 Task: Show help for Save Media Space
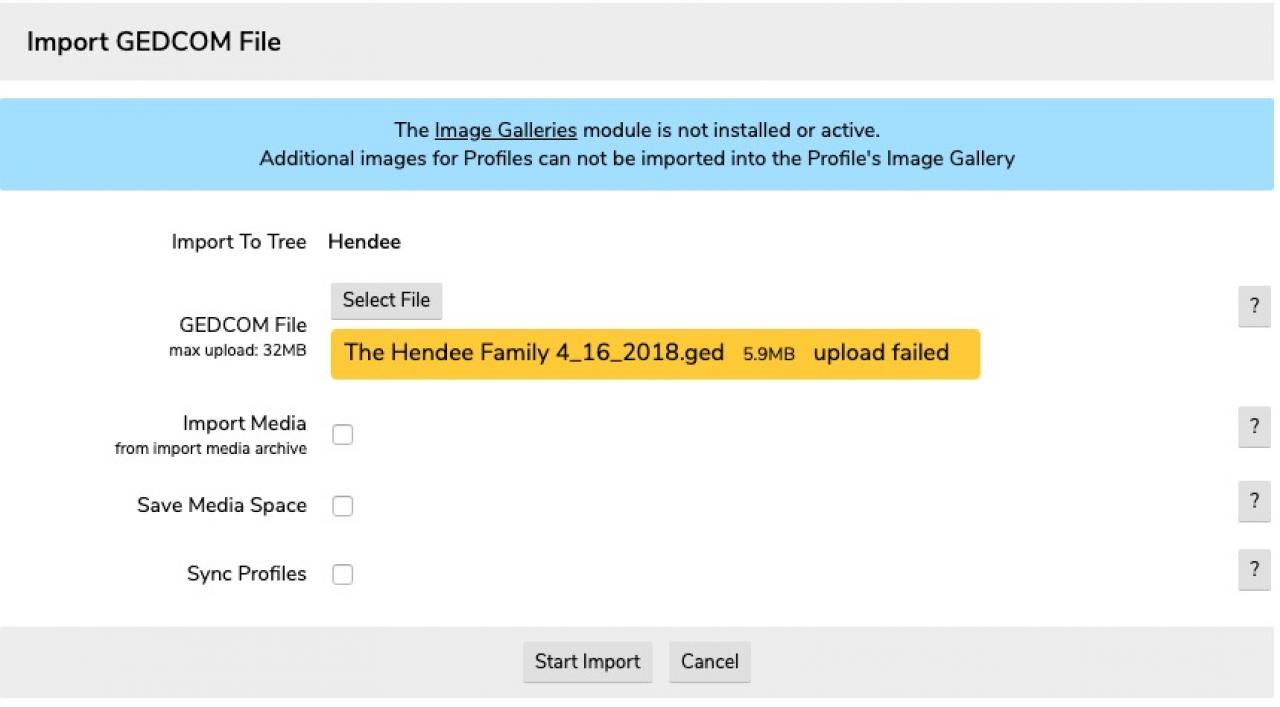coord(1254,500)
